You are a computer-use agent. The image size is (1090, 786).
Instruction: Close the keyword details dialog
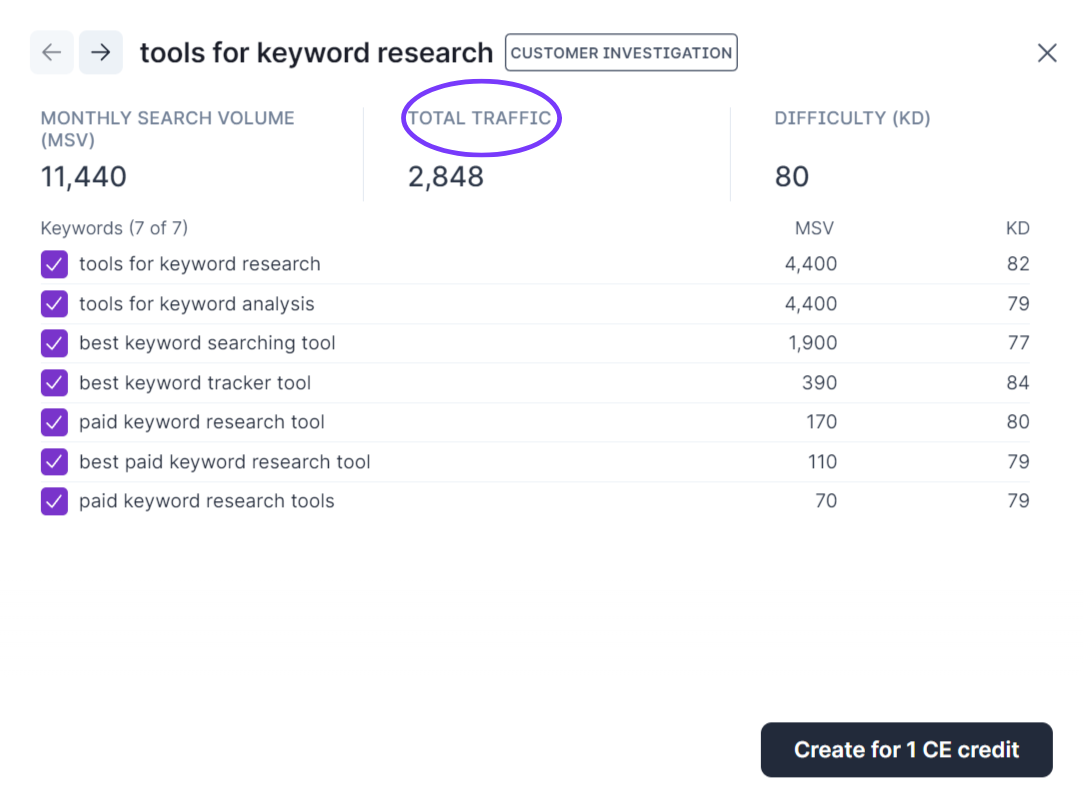pyautogui.click(x=1047, y=53)
